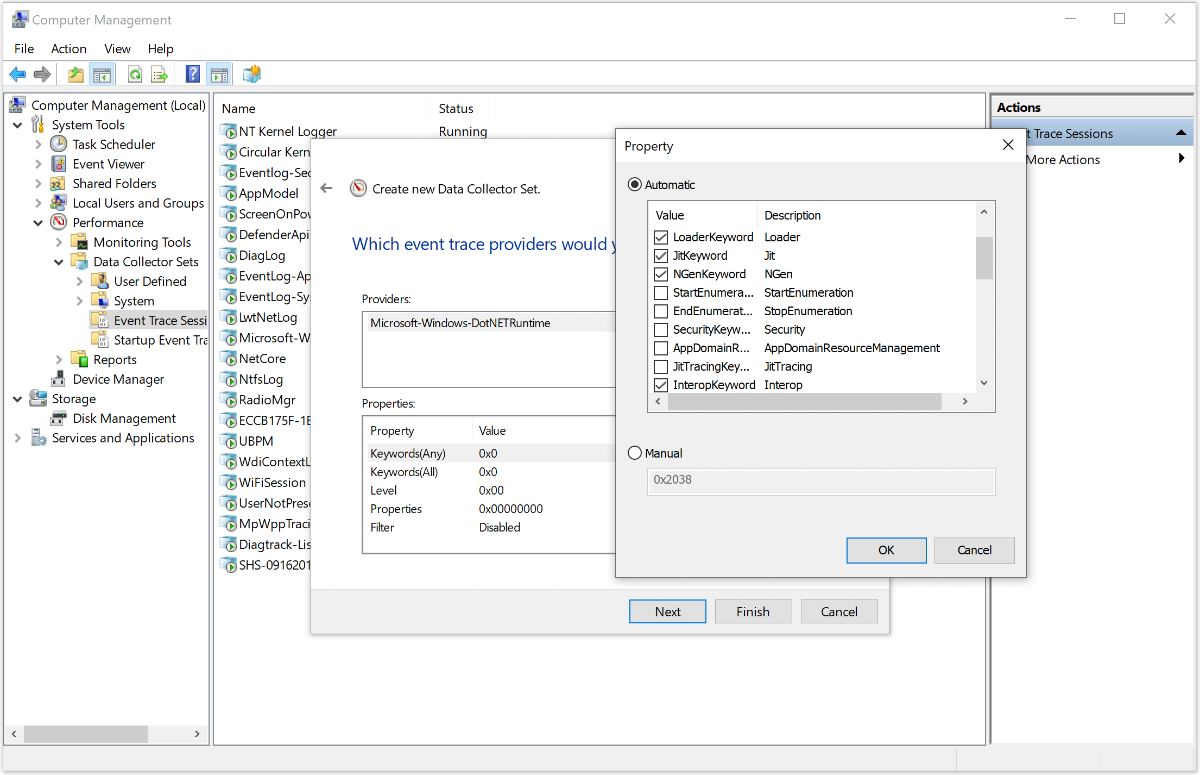Click the Back arrow in the toolbar
The width and height of the screenshot is (1200, 775).
point(18,74)
